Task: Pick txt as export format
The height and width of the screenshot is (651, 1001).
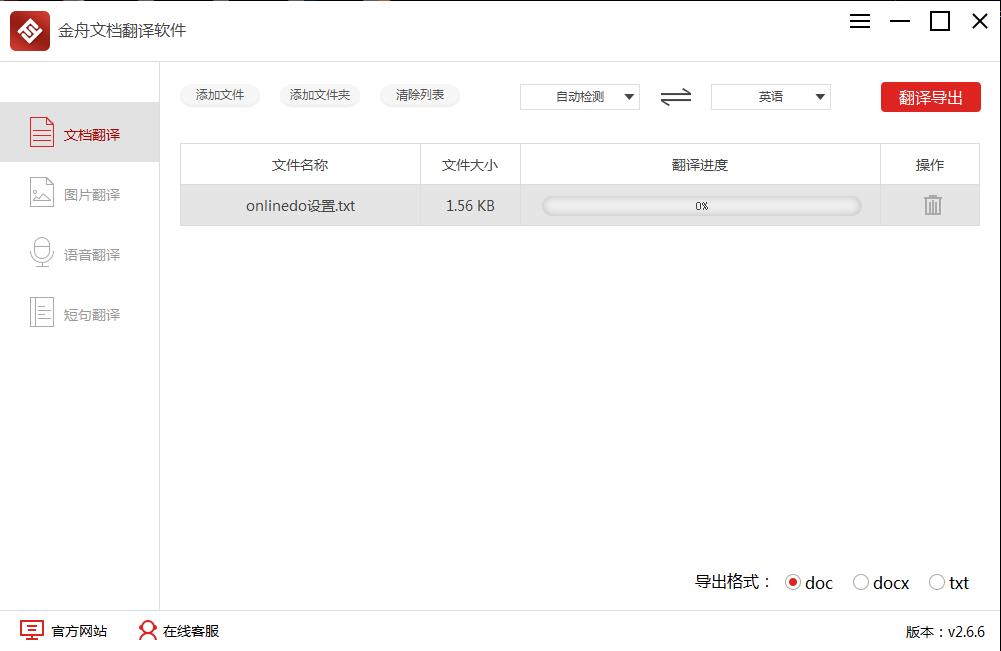Action: [936, 581]
